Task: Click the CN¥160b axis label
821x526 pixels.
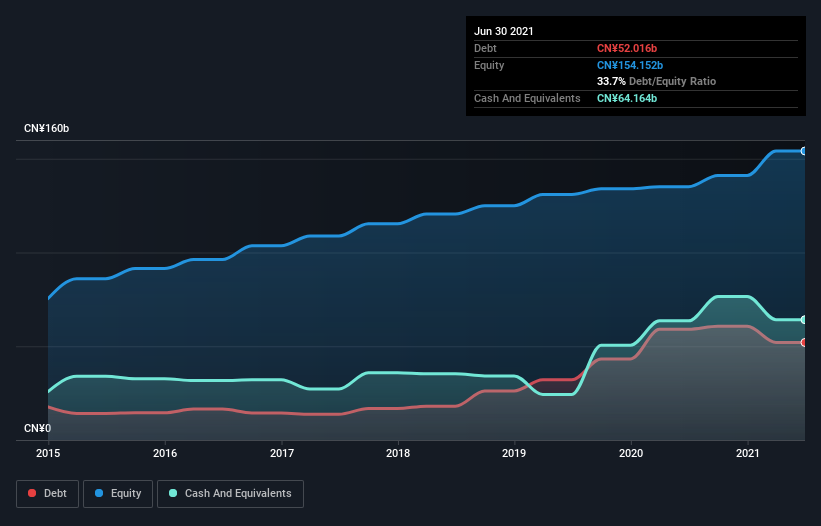Action: coord(47,128)
